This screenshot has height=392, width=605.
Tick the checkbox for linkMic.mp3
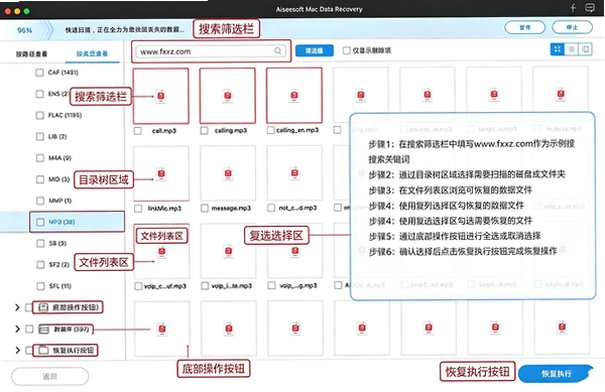138,208
